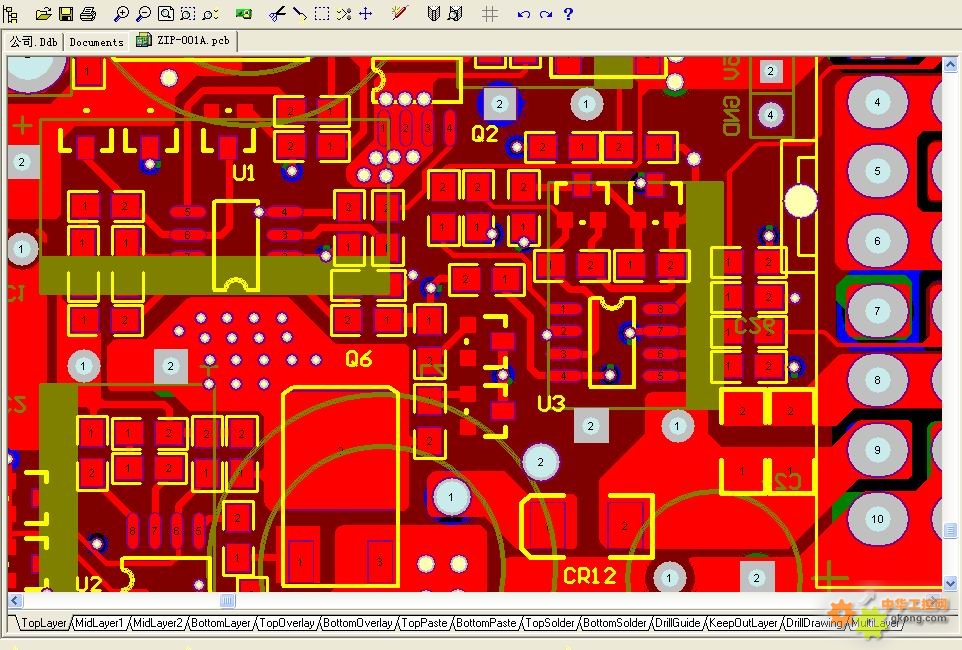The height and width of the screenshot is (650, 962).
Task: Redo the last undone action
Action: click(545, 14)
